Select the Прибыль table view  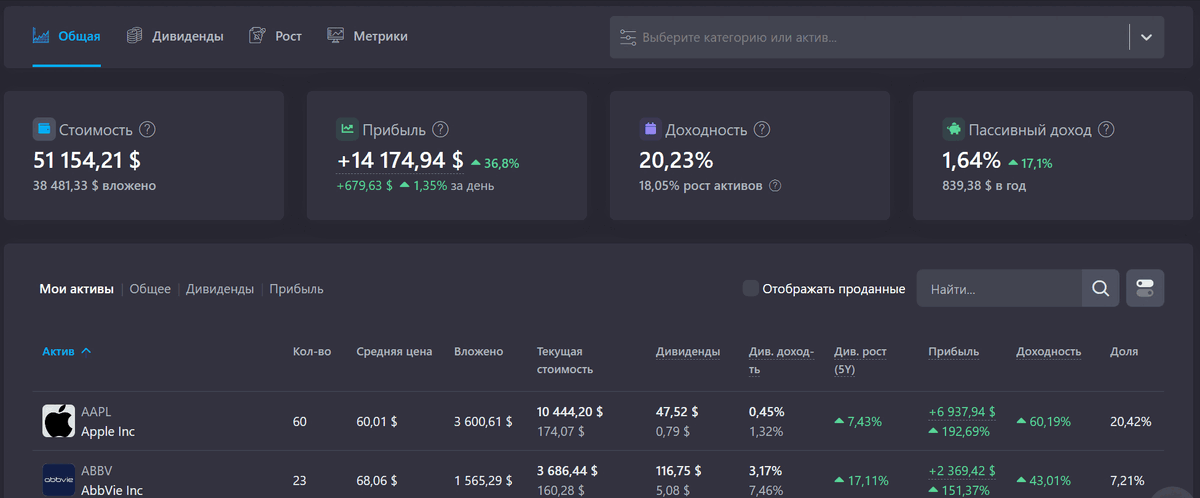(296, 289)
